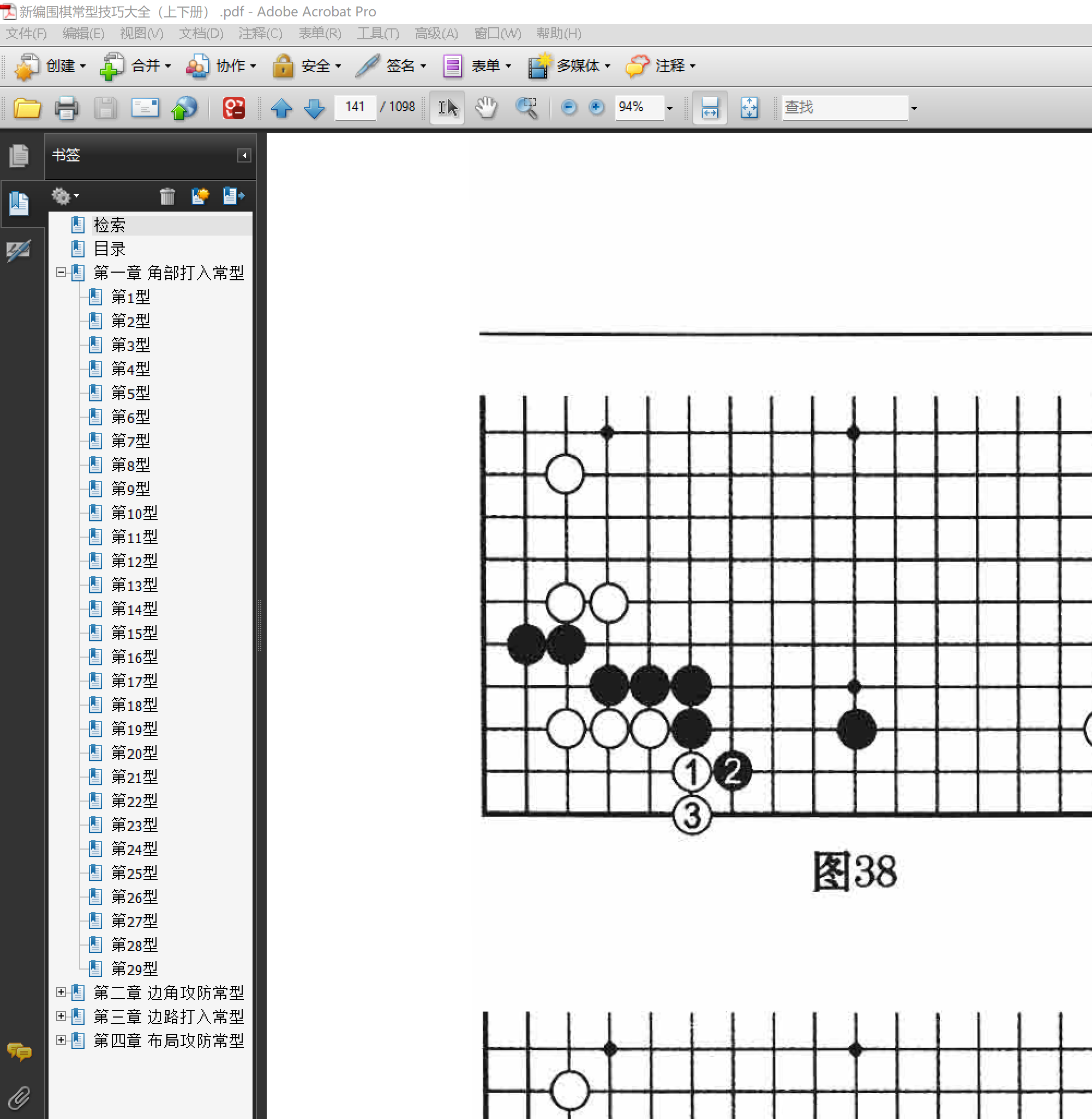Viewport: 1092px width, 1119px height.
Task: Select the 检索 bookmark
Action: 110,225
